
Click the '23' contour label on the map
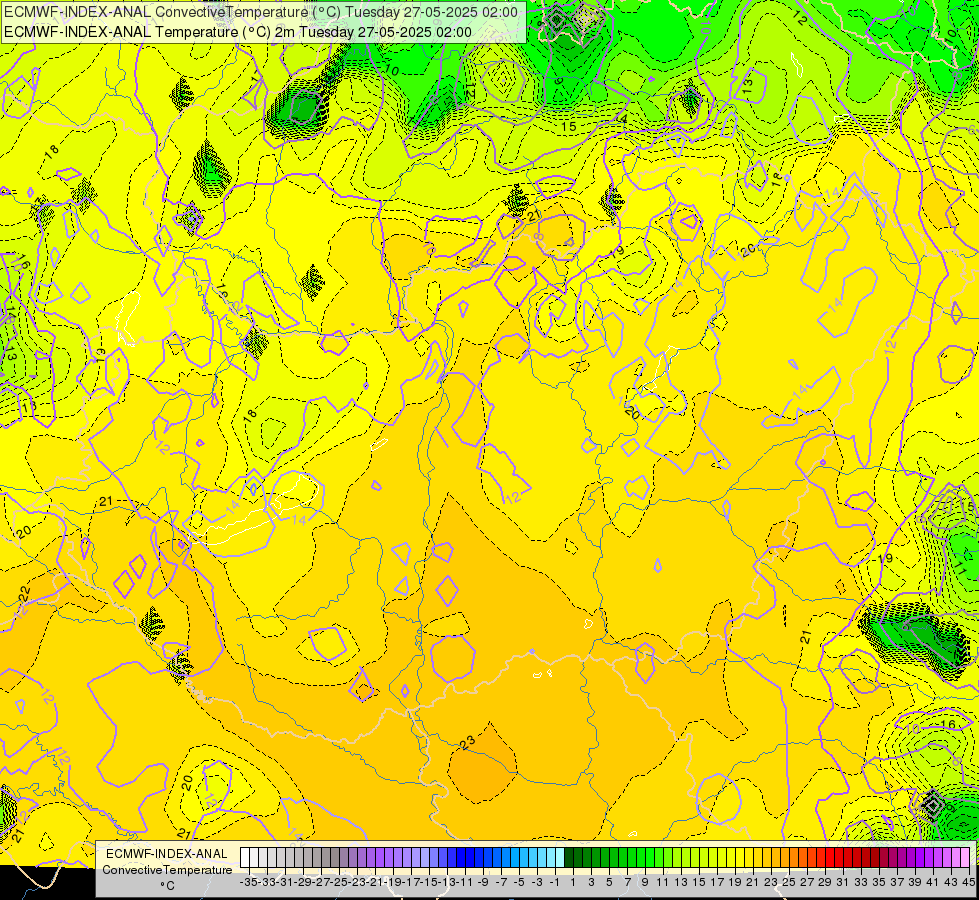[467, 743]
